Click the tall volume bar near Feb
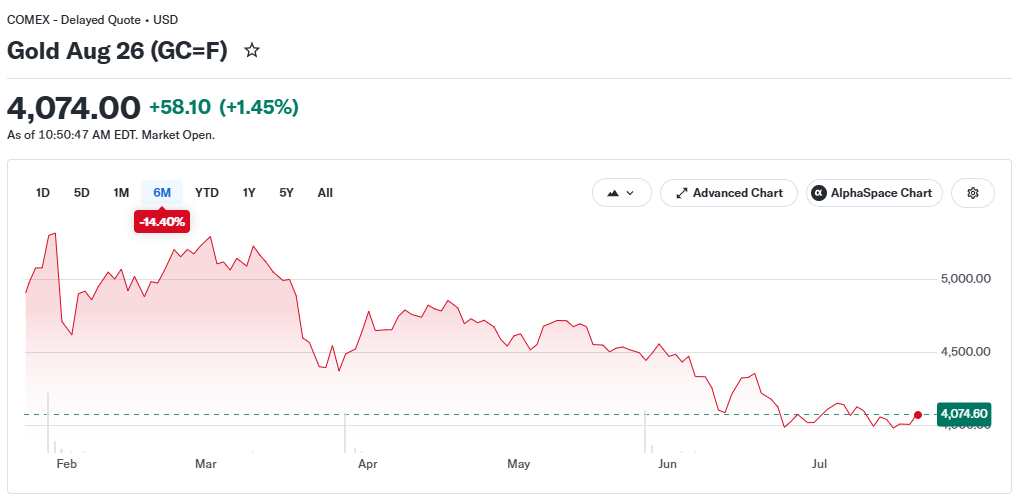The image size is (1018, 499). coord(49,422)
